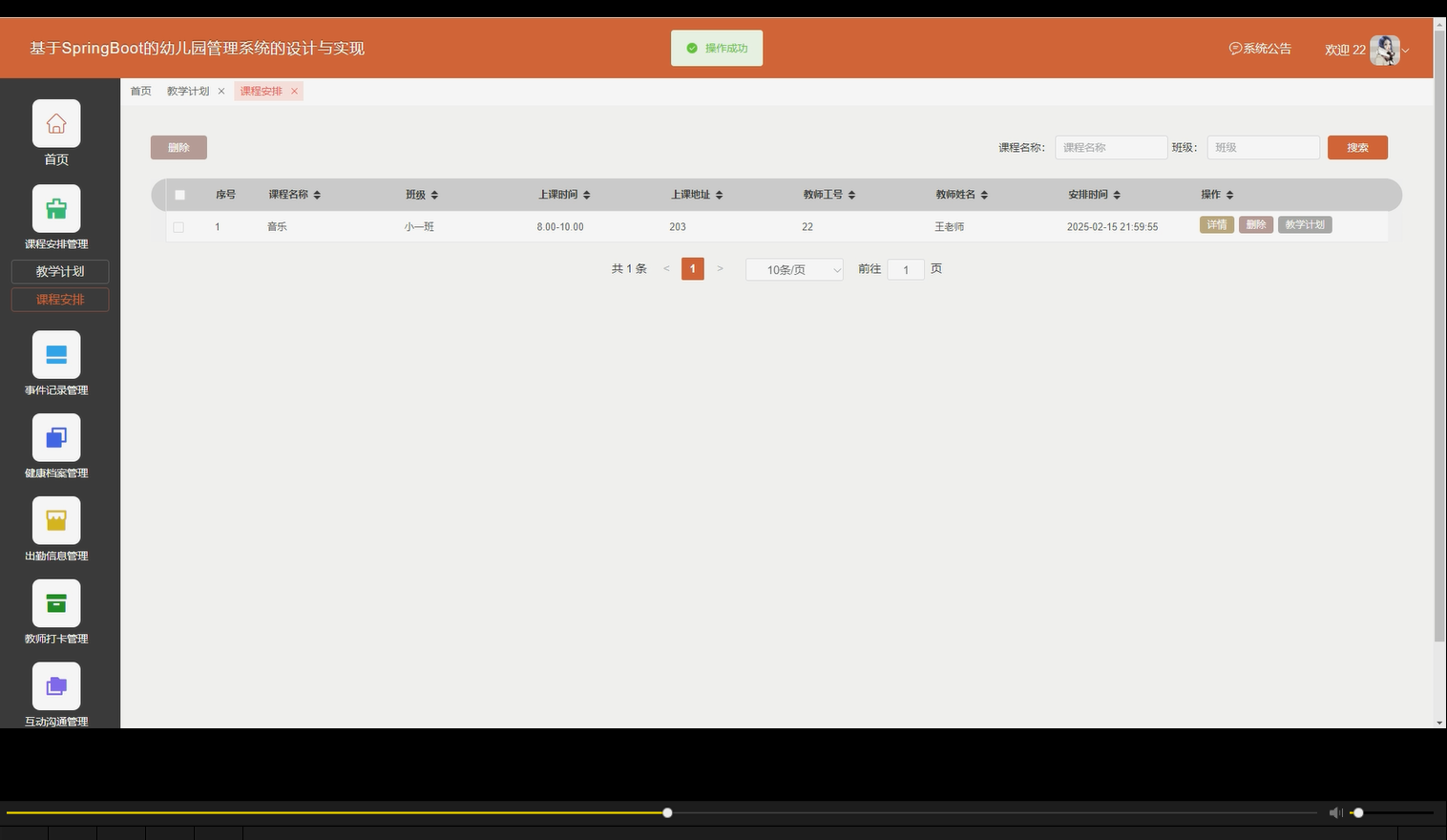
Task: Click the 8.00-10.00 class time cell
Action: click(560, 227)
